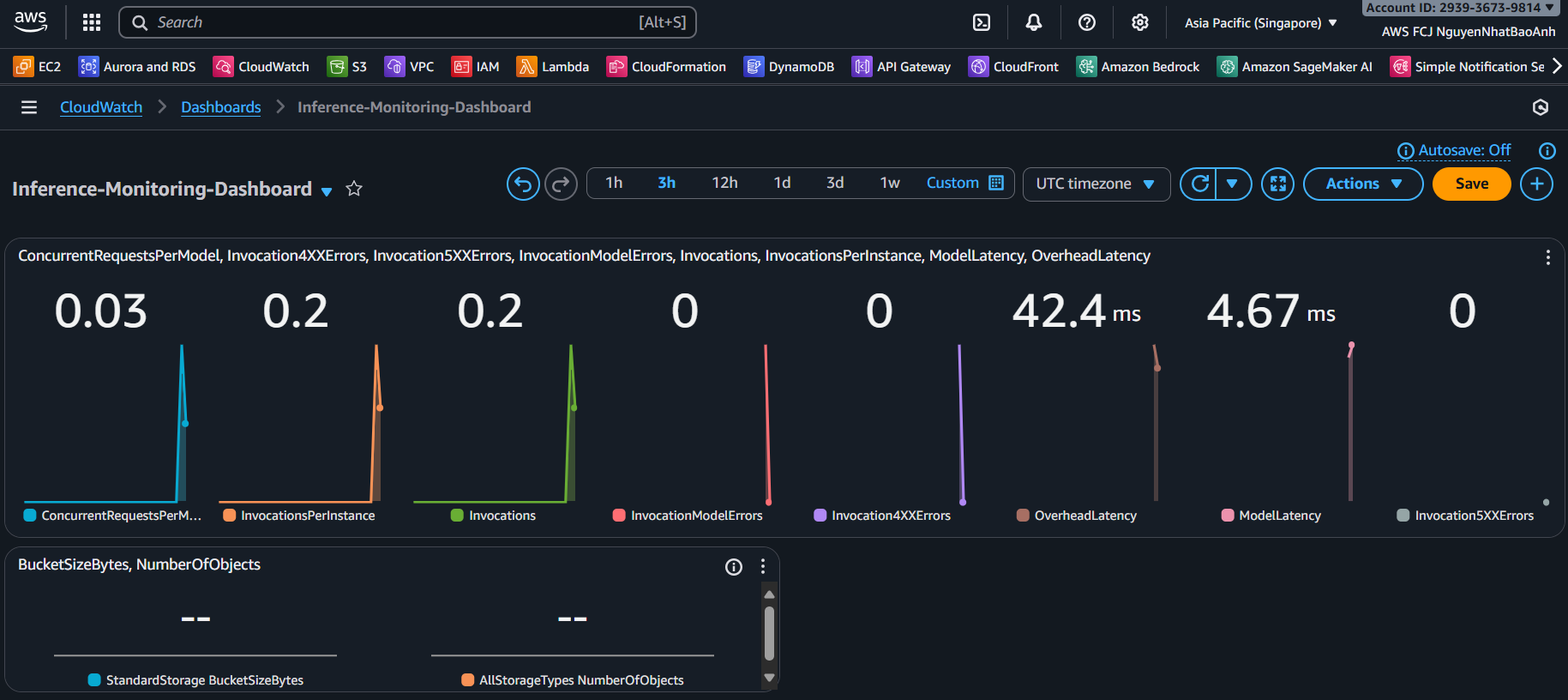Viewport: 1568px width, 700px height.
Task: Open the Asia Pacific (Singapore) region dropdown
Action: pyautogui.click(x=1260, y=23)
